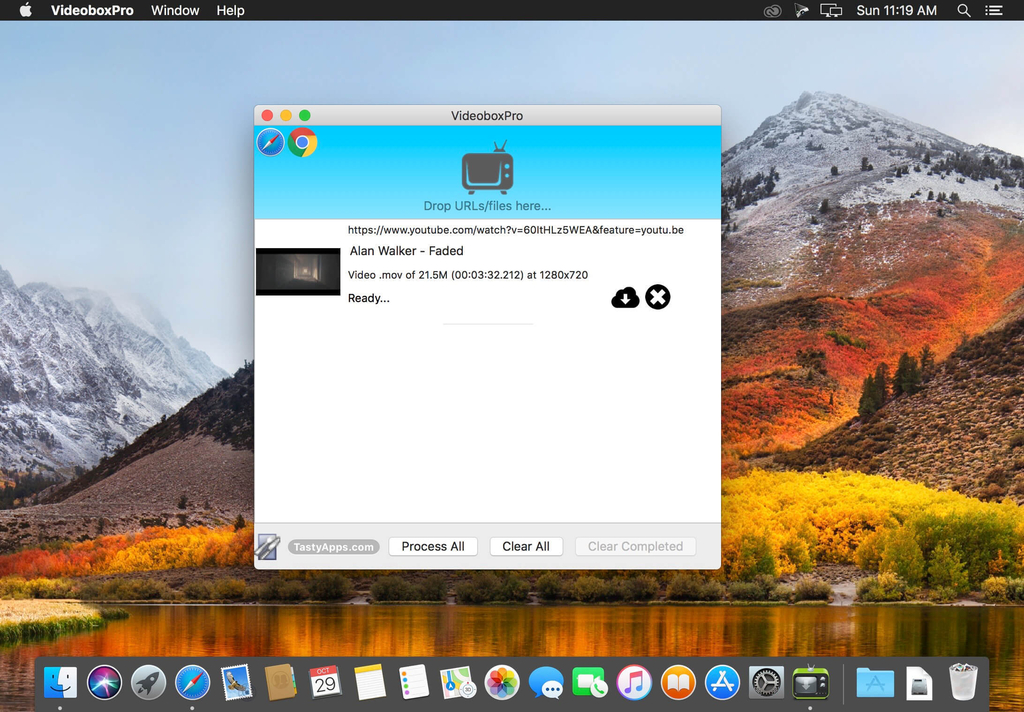The width and height of the screenshot is (1024, 712).
Task: Click the Alan Walker - Faded title
Action: point(406,251)
